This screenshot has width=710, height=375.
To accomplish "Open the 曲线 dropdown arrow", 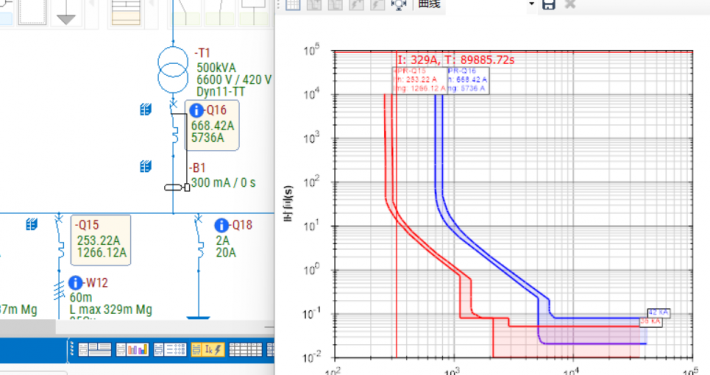I will click(532, 4).
